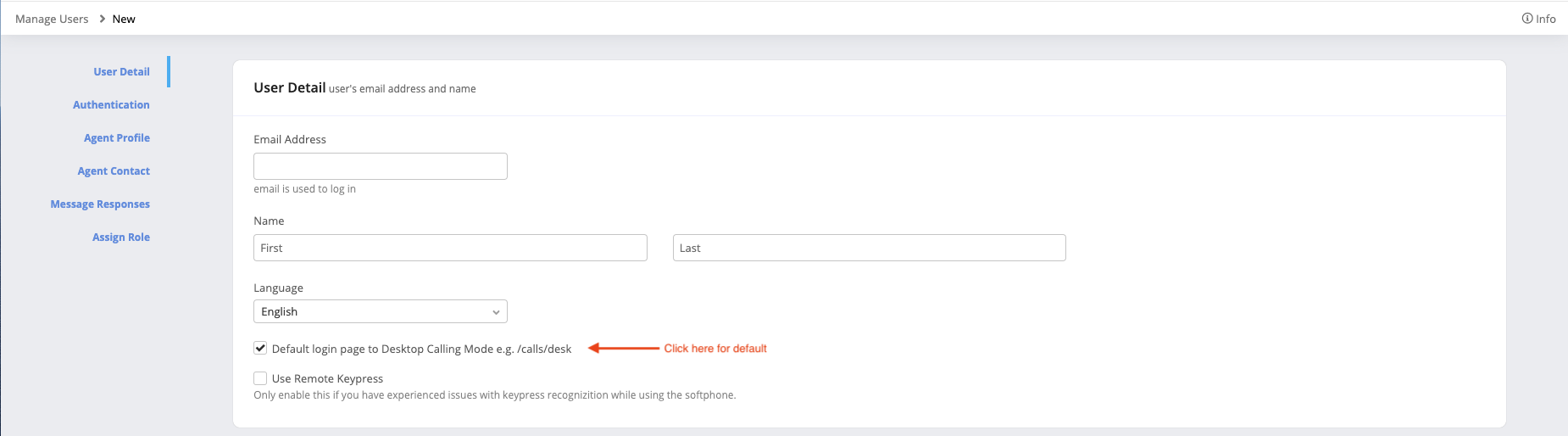Viewport: 1568px width, 436px height.
Task: Click the Info icon in top right
Action: (1527, 19)
